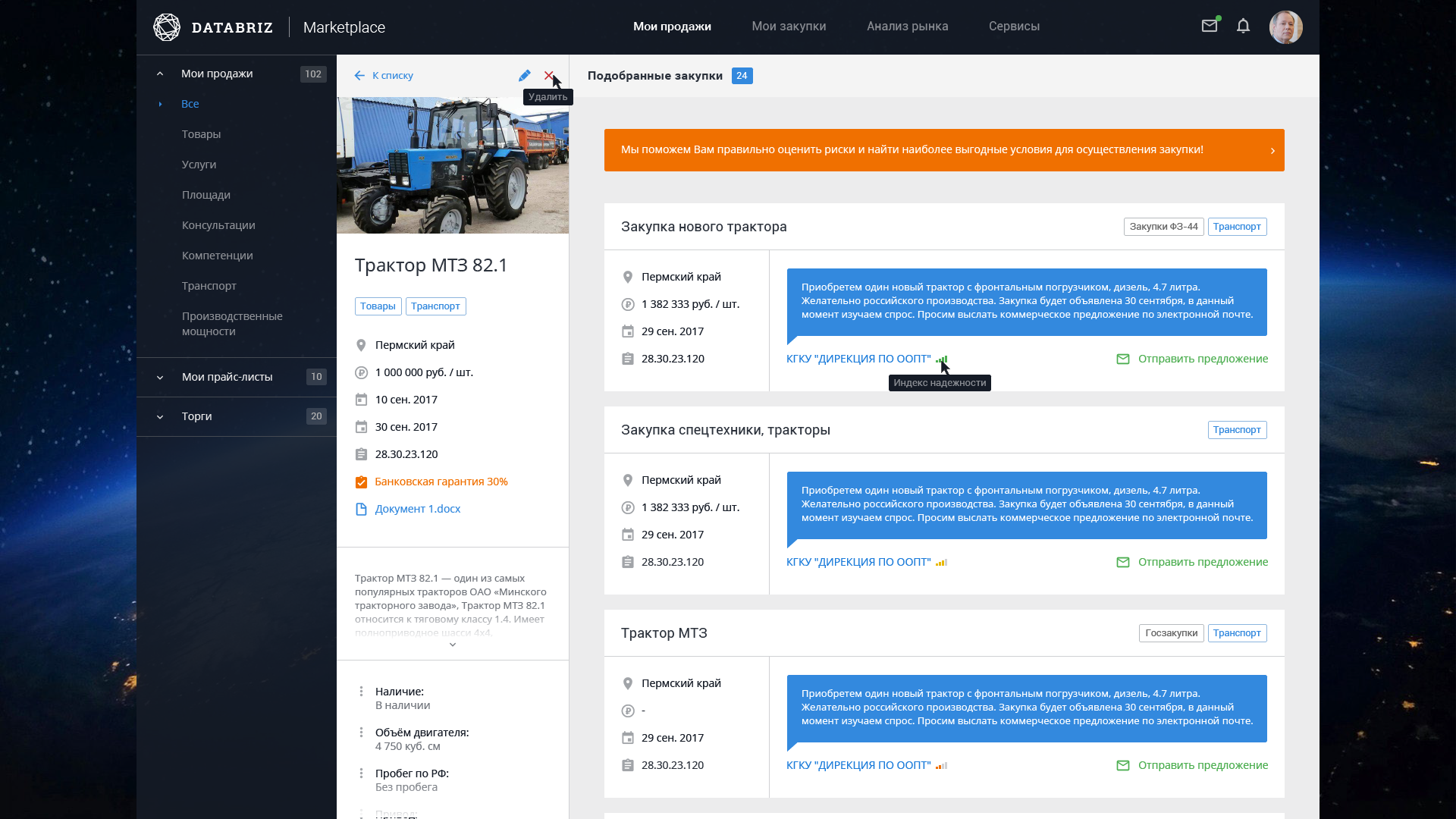Open the Мои продажи top navigation tab
The height and width of the screenshot is (819, 1456).
coord(672,27)
